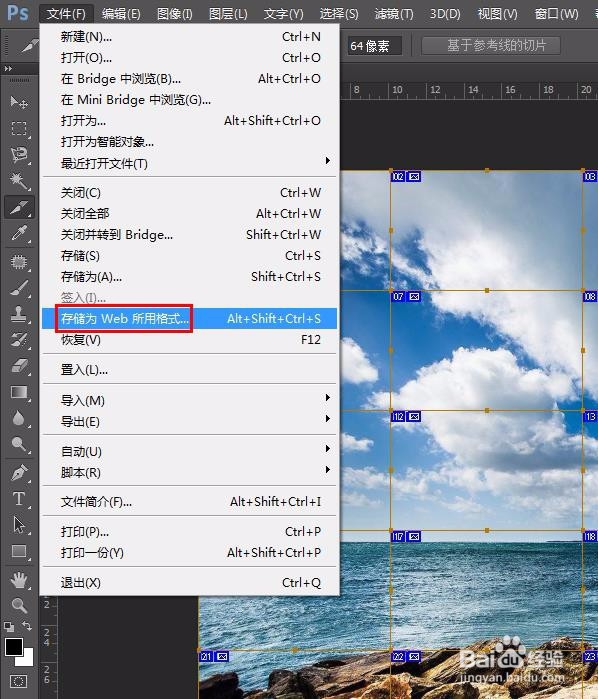Select the Rectangular Marquee tool

click(19, 128)
